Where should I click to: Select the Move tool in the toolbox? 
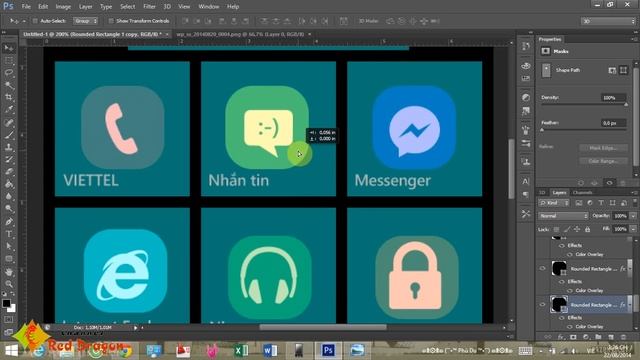(x=9, y=48)
